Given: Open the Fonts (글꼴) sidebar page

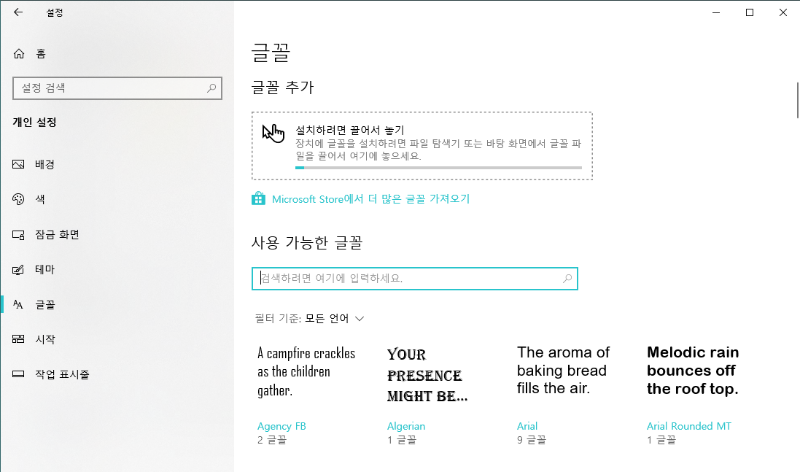Looking at the screenshot, I should click(45, 304).
